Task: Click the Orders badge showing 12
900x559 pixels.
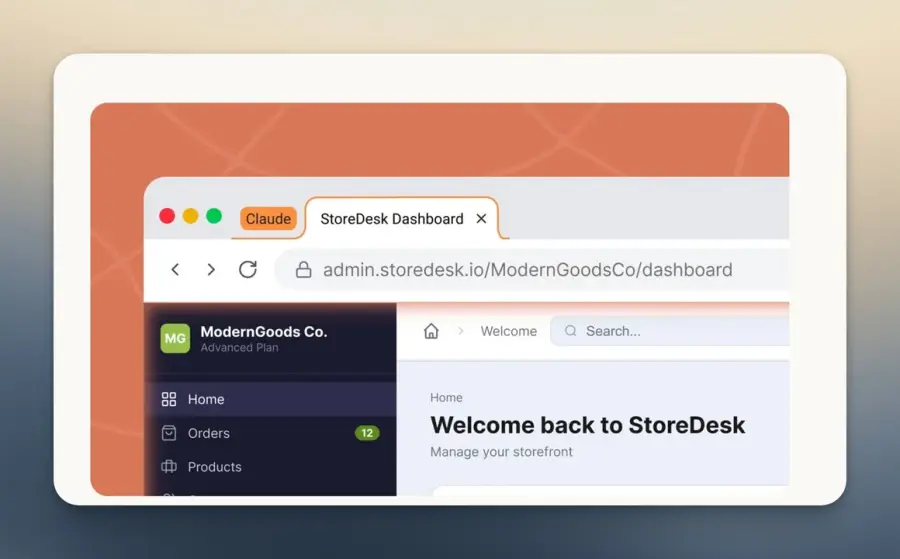Action: pos(367,433)
